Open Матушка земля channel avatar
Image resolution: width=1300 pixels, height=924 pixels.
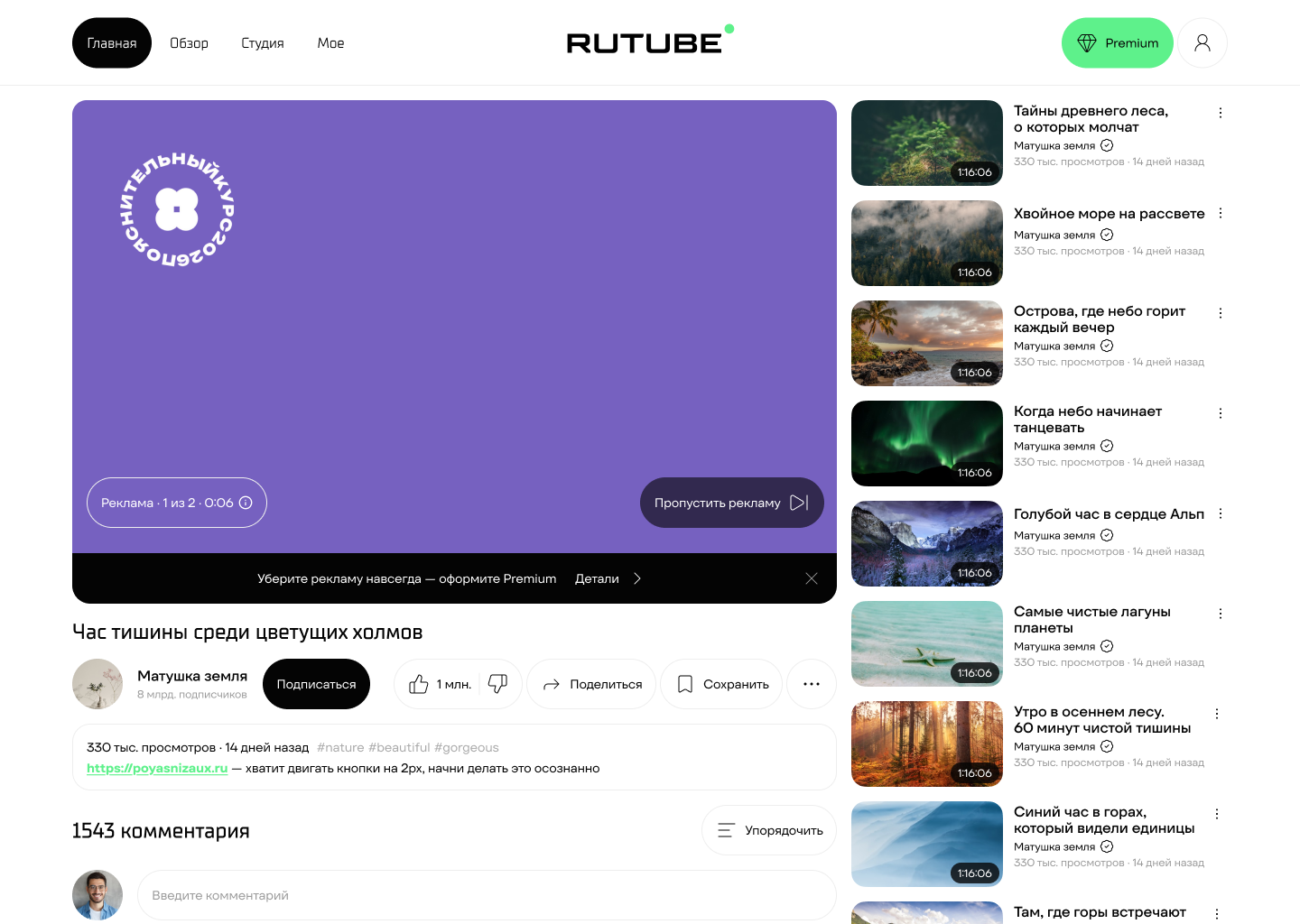[97, 684]
